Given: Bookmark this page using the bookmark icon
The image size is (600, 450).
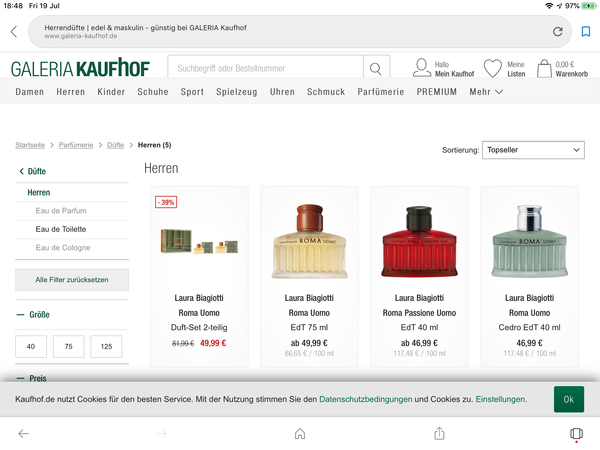Looking at the screenshot, I should tap(585, 31).
